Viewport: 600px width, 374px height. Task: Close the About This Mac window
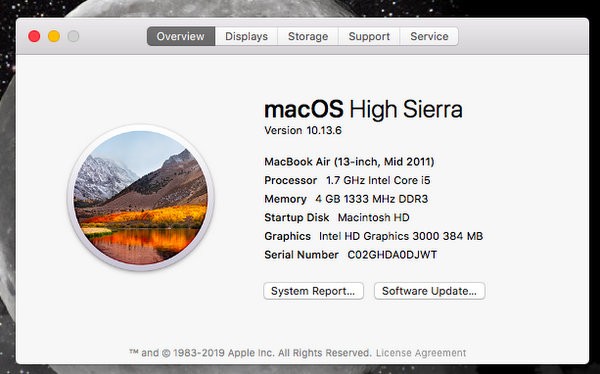coord(34,36)
